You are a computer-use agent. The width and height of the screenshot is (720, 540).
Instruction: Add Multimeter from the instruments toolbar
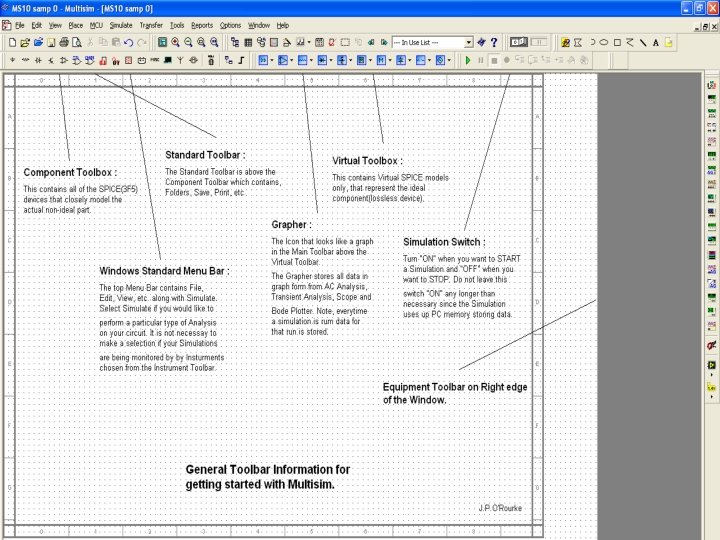pos(711,85)
